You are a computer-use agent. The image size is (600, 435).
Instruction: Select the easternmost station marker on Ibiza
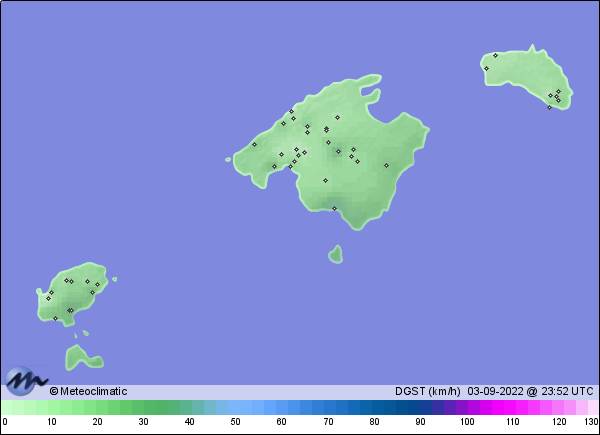[x=98, y=284]
